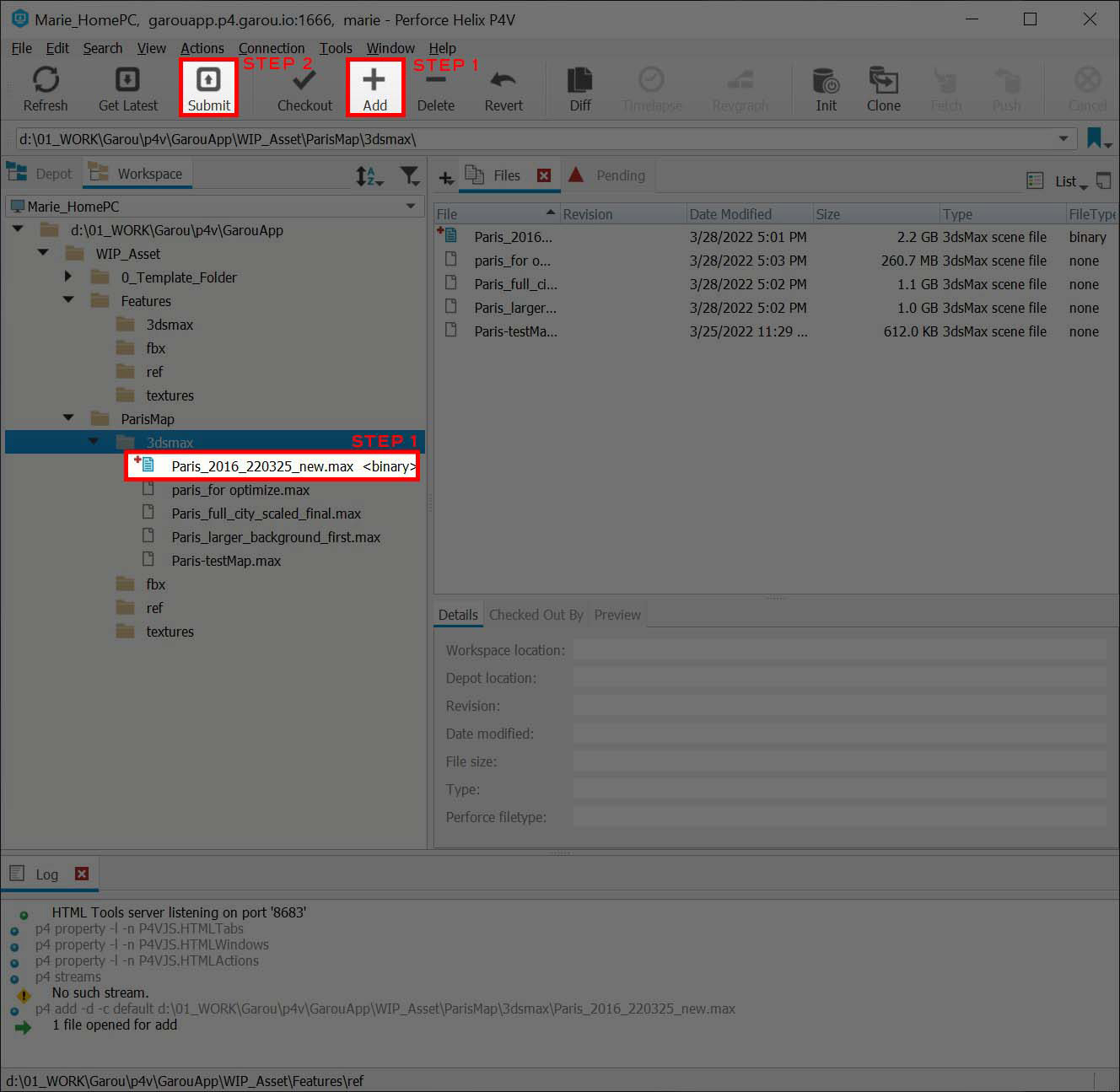Screen dimensions: 1120x1092
Task: Open the Connection menu
Action: click(272, 48)
